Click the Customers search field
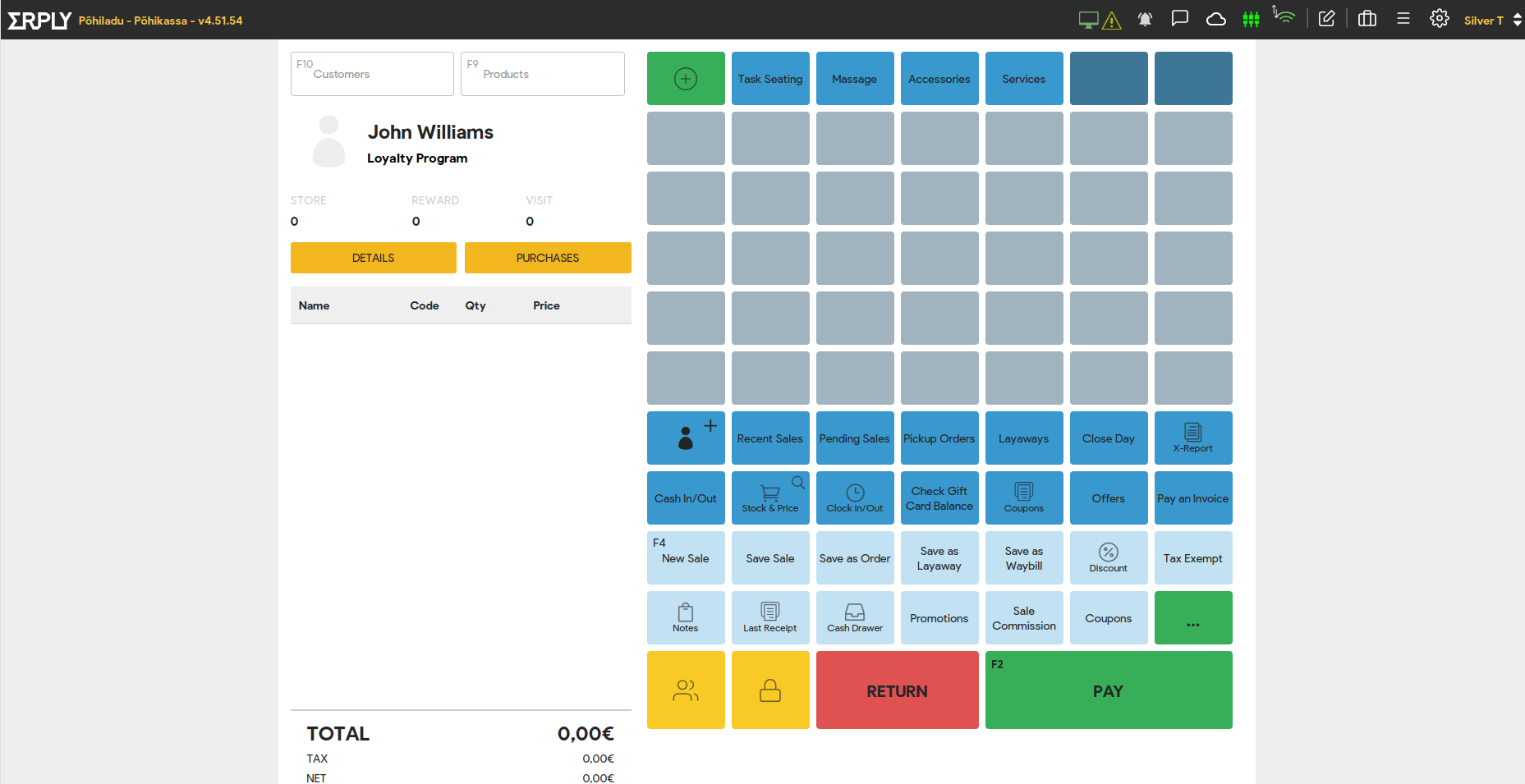 [x=372, y=74]
